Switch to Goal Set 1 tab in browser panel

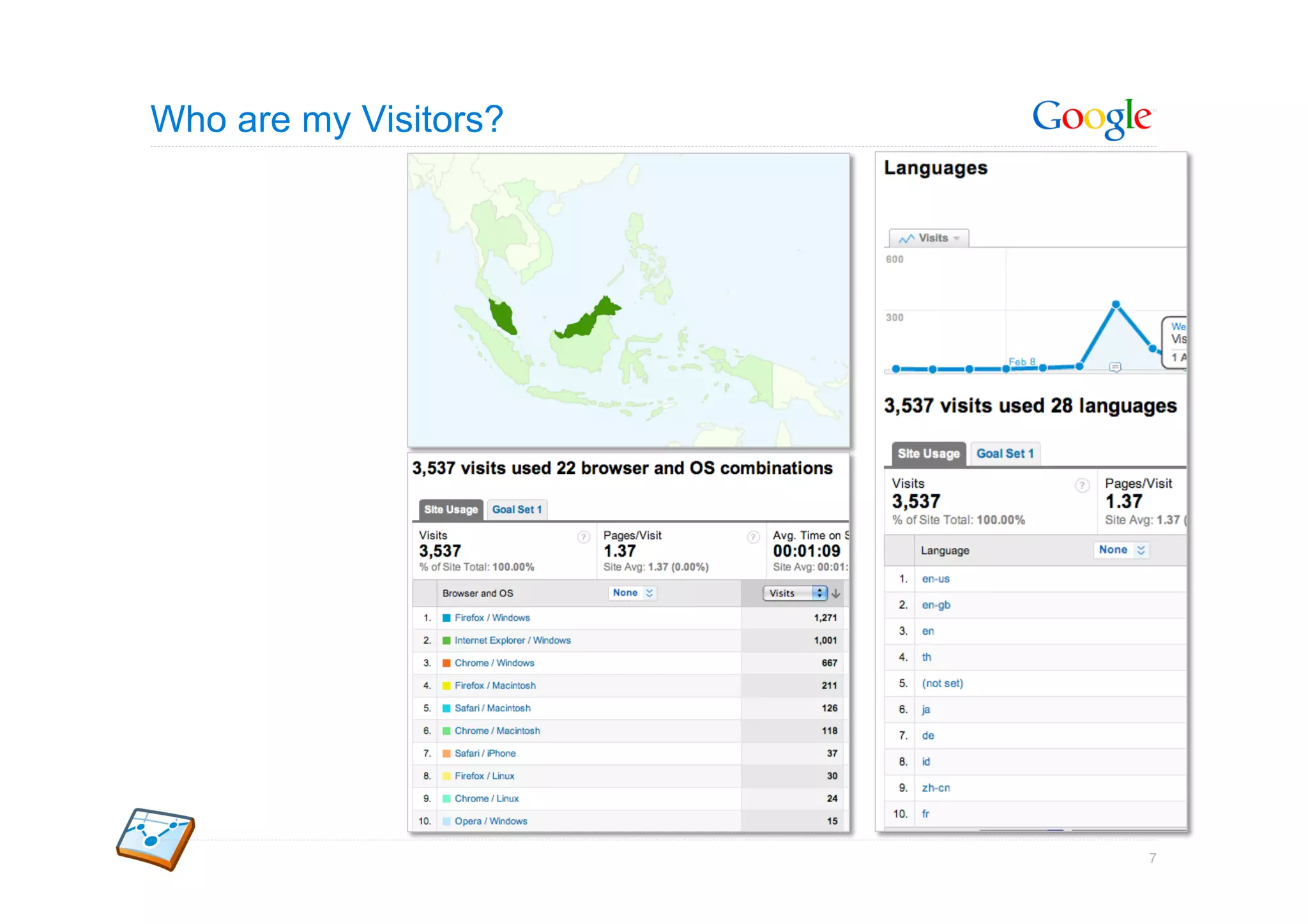point(517,510)
